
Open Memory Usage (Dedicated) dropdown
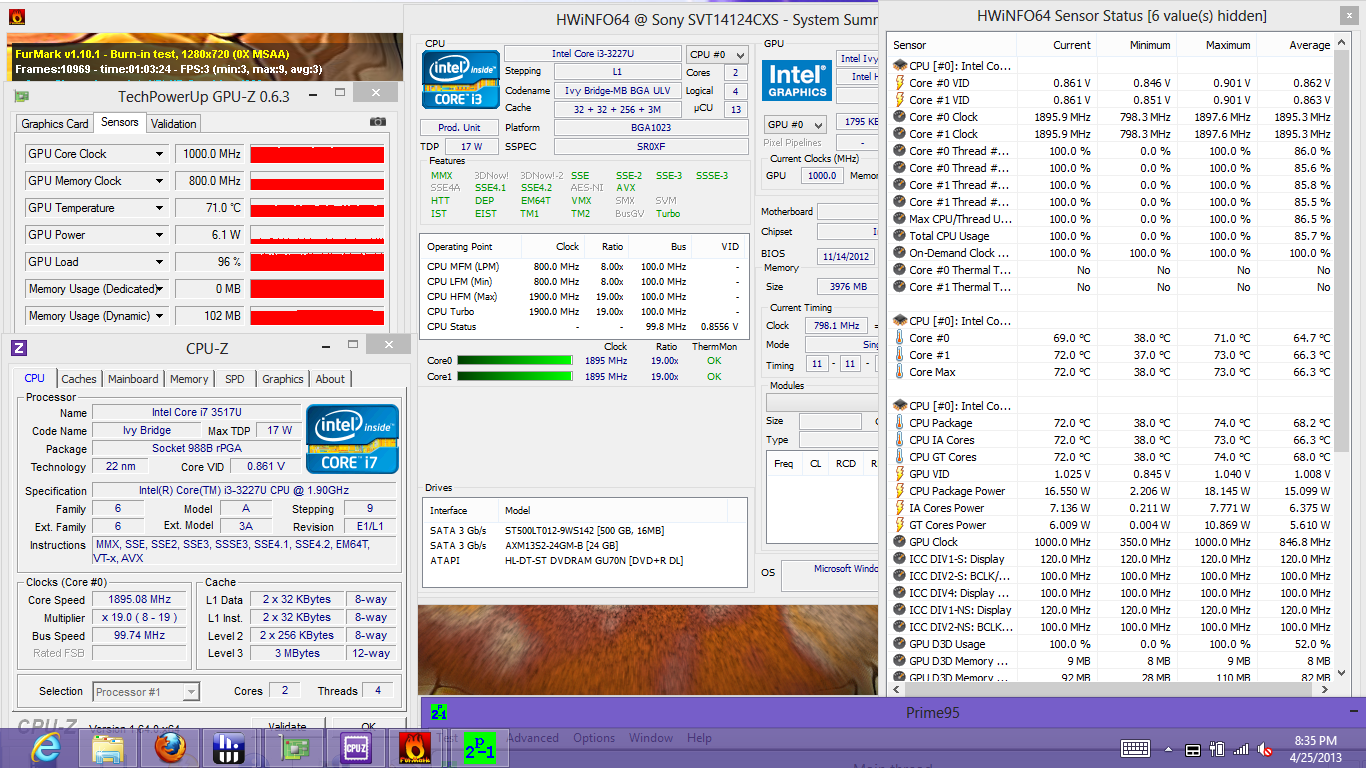coord(159,289)
